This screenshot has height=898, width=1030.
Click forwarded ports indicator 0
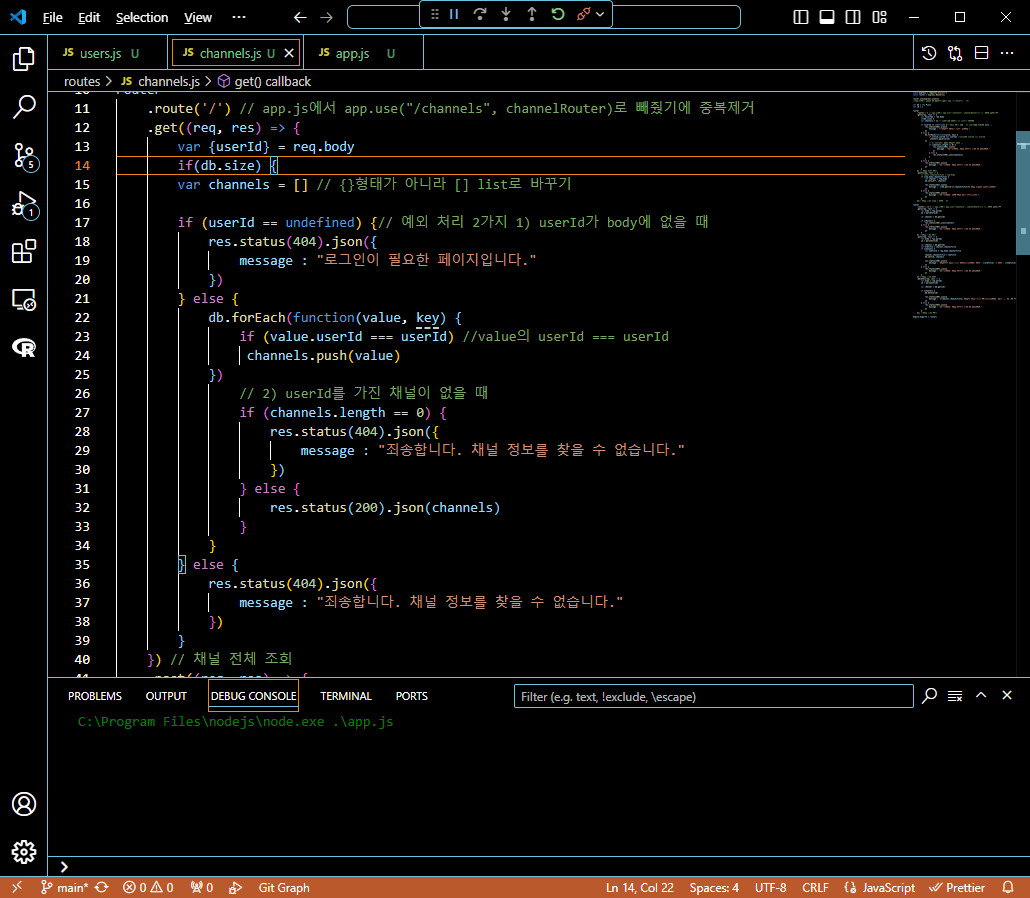202,887
